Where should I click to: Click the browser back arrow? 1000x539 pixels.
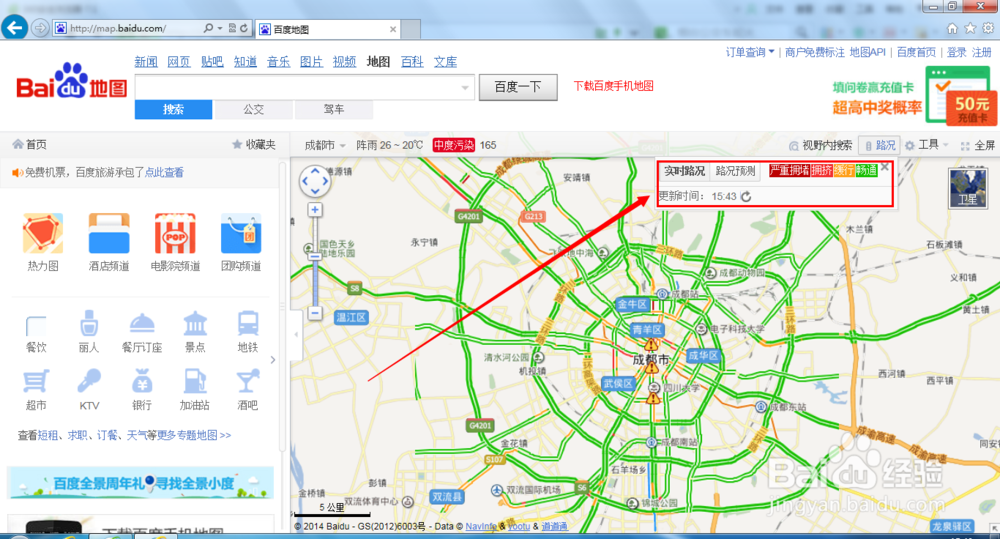coord(15,27)
